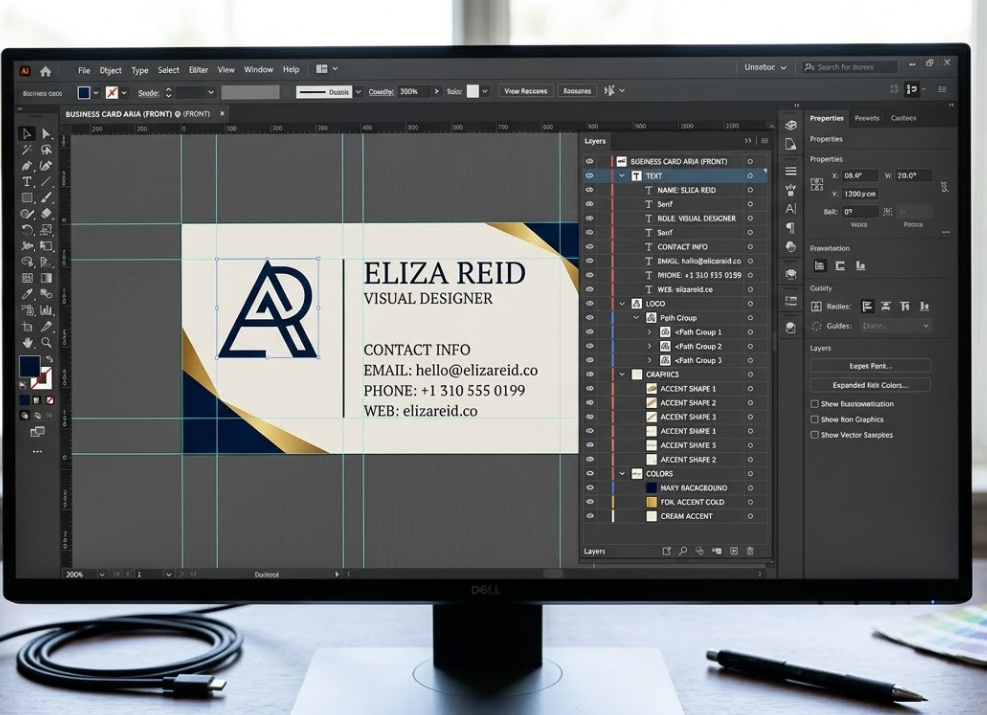Screen dimensions: 987x715
Task: Switch to the Properties tab
Action: (826, 118)
